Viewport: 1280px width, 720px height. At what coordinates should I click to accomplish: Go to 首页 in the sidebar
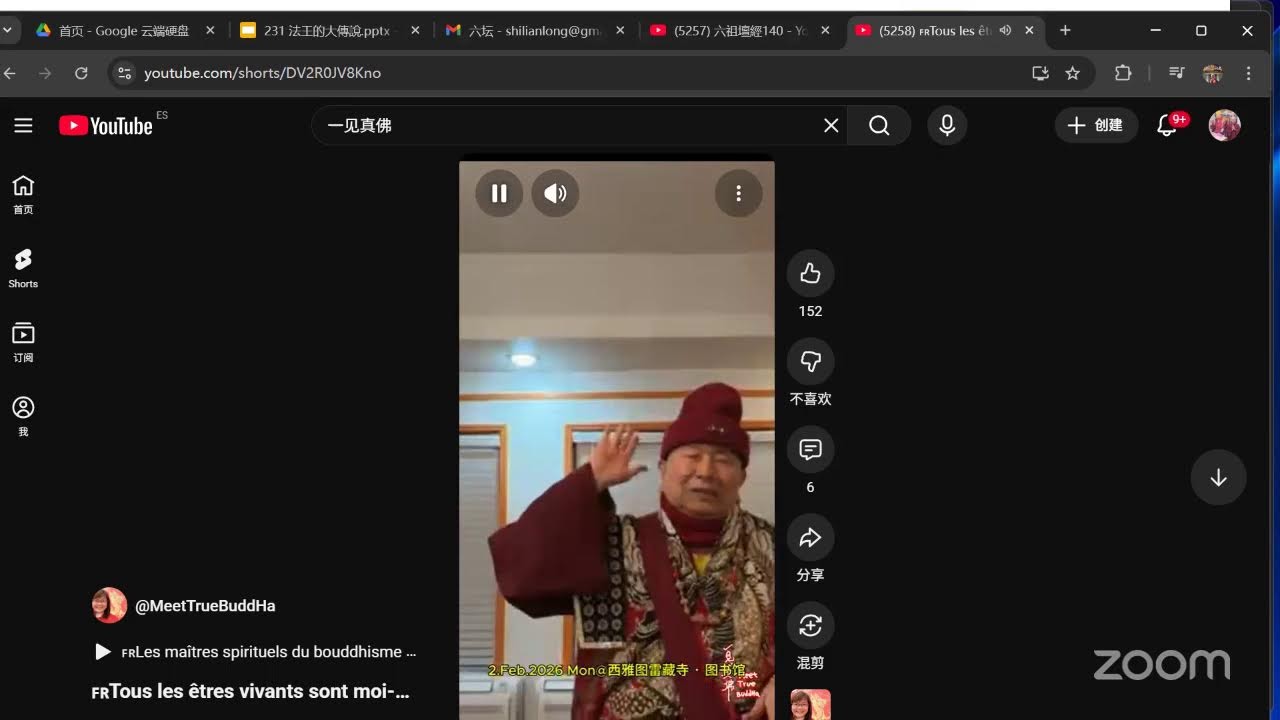point(23,194)
